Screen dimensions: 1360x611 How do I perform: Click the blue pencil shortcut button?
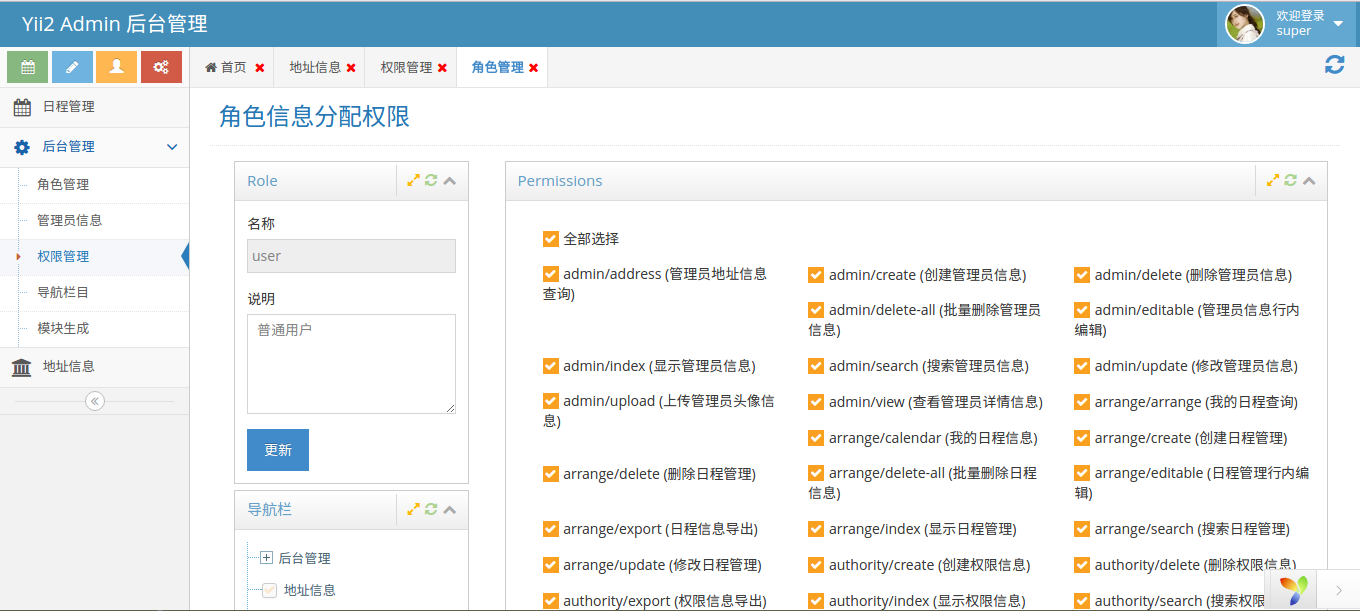pos(72,67)
